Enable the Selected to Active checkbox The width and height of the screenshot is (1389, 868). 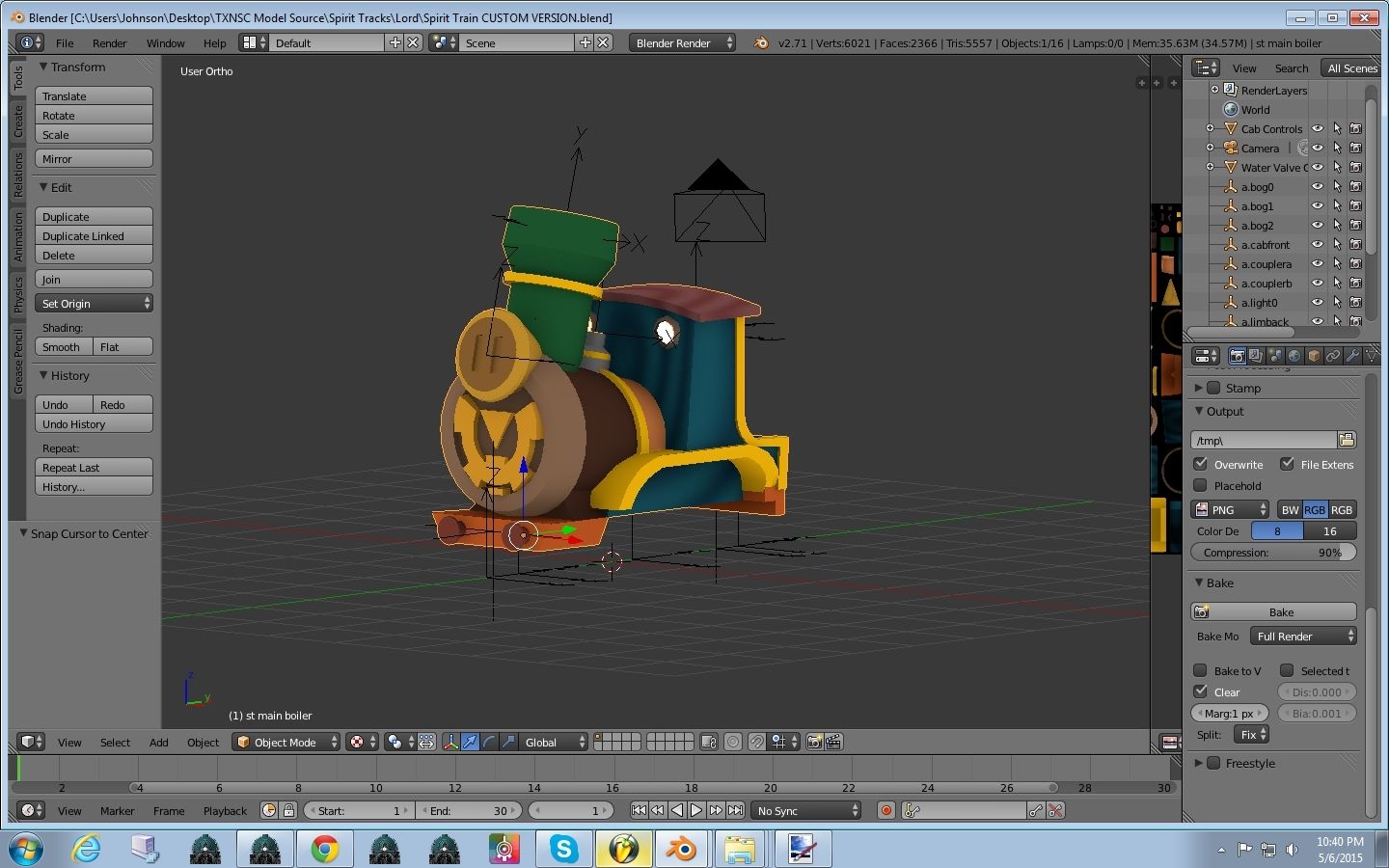tap(1287, 670)
